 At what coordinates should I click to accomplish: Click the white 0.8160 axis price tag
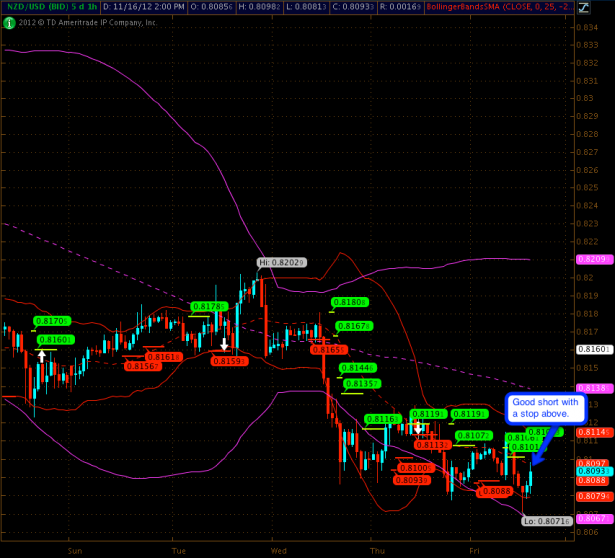tap(594, 350)
